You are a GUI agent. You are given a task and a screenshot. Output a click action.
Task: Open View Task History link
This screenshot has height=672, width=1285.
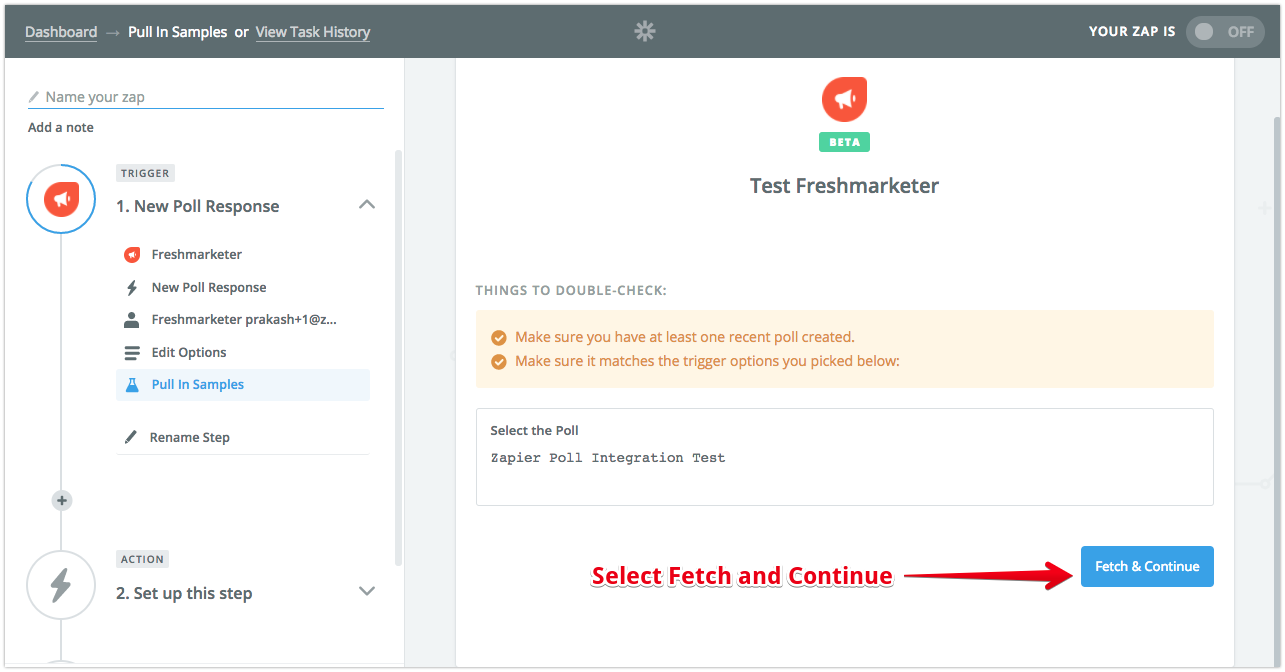click(x=313, y=32)
